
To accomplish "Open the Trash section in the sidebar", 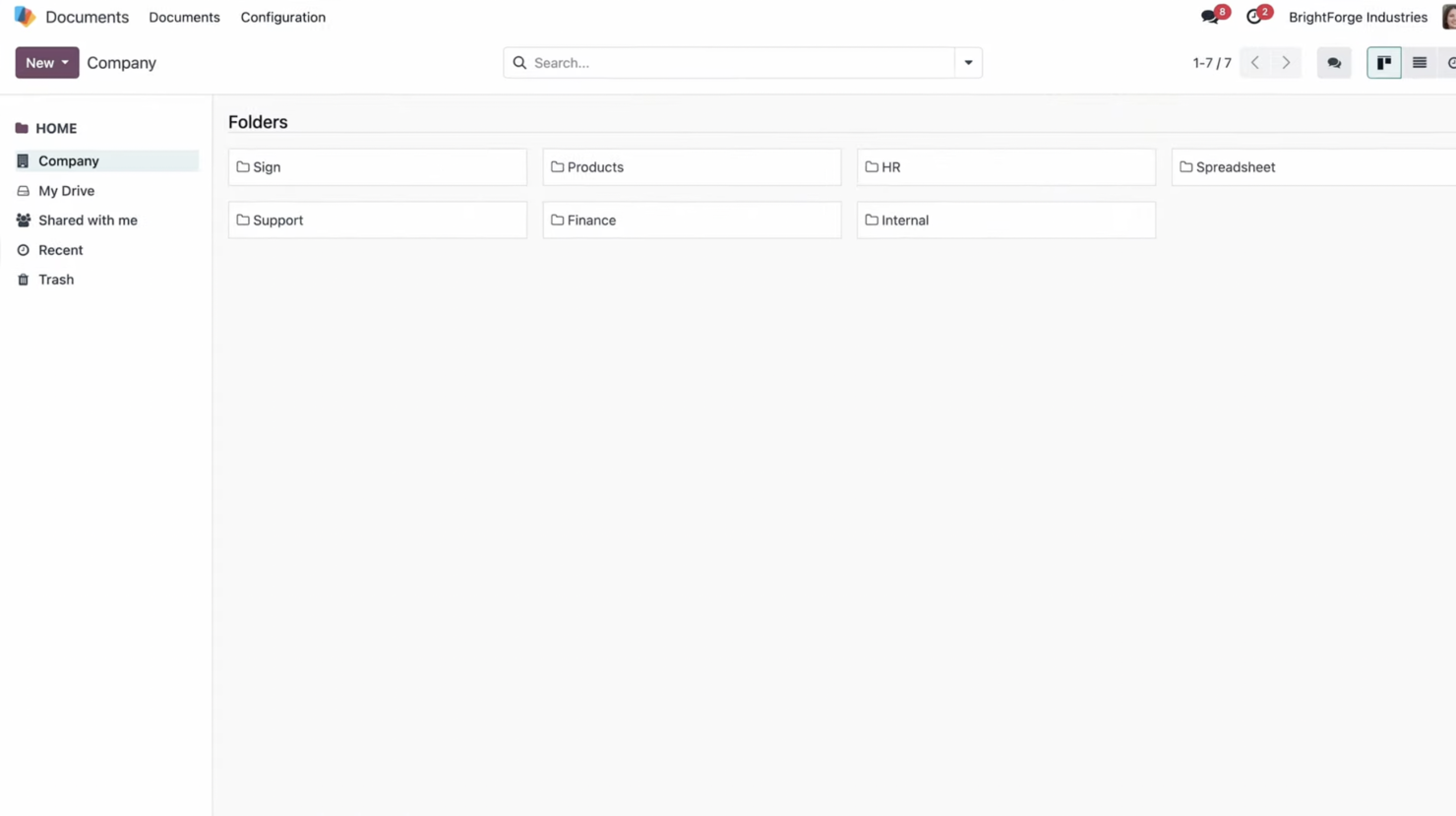I will 56,280.
